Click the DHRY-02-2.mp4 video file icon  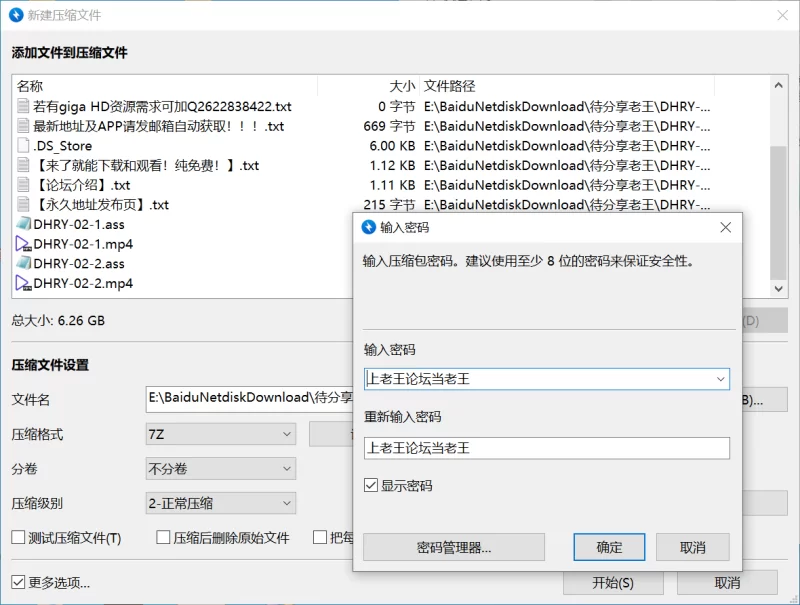24,283
